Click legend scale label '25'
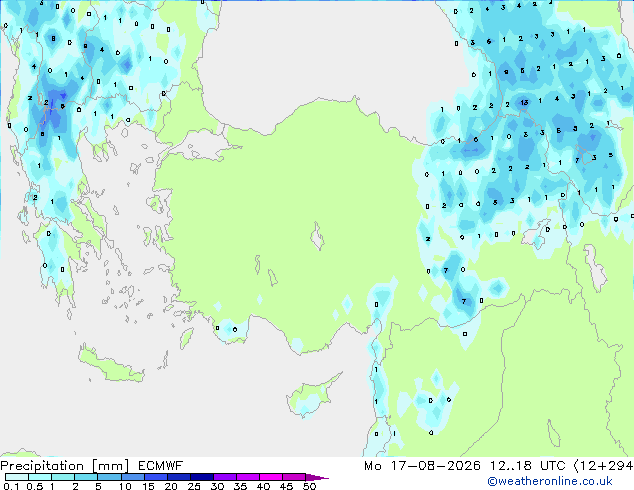The height and width of the screenshot is (490, 634). point(194,486)
